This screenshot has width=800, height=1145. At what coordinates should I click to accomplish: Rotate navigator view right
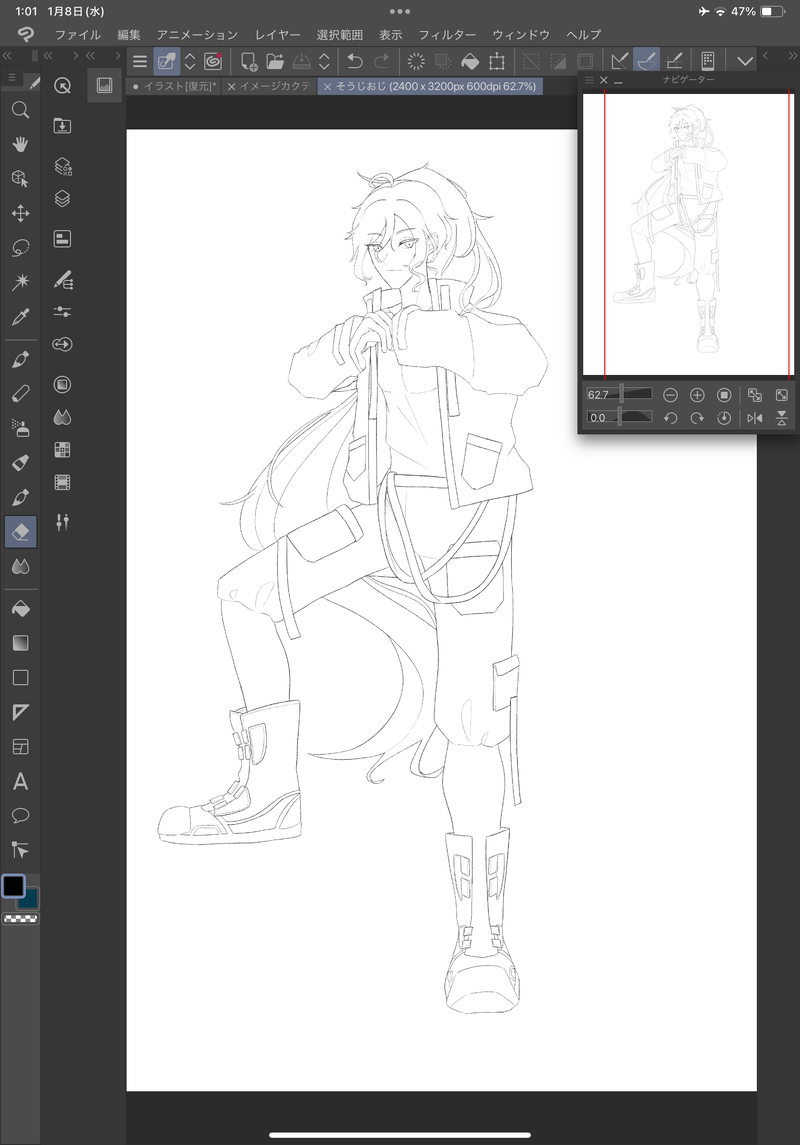[x=697, y=418]
